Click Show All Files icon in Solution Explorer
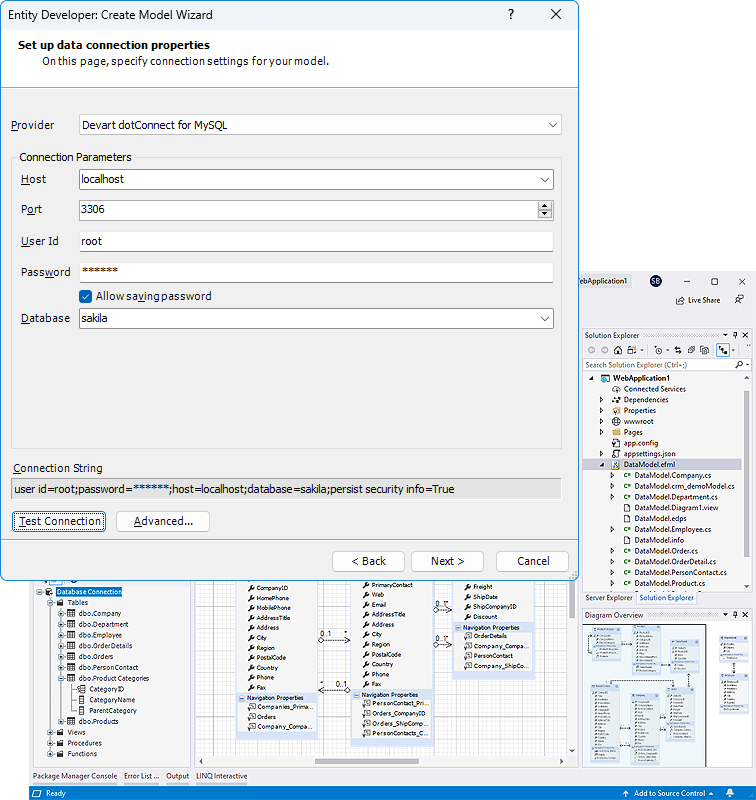 click(x=704, y=350)
